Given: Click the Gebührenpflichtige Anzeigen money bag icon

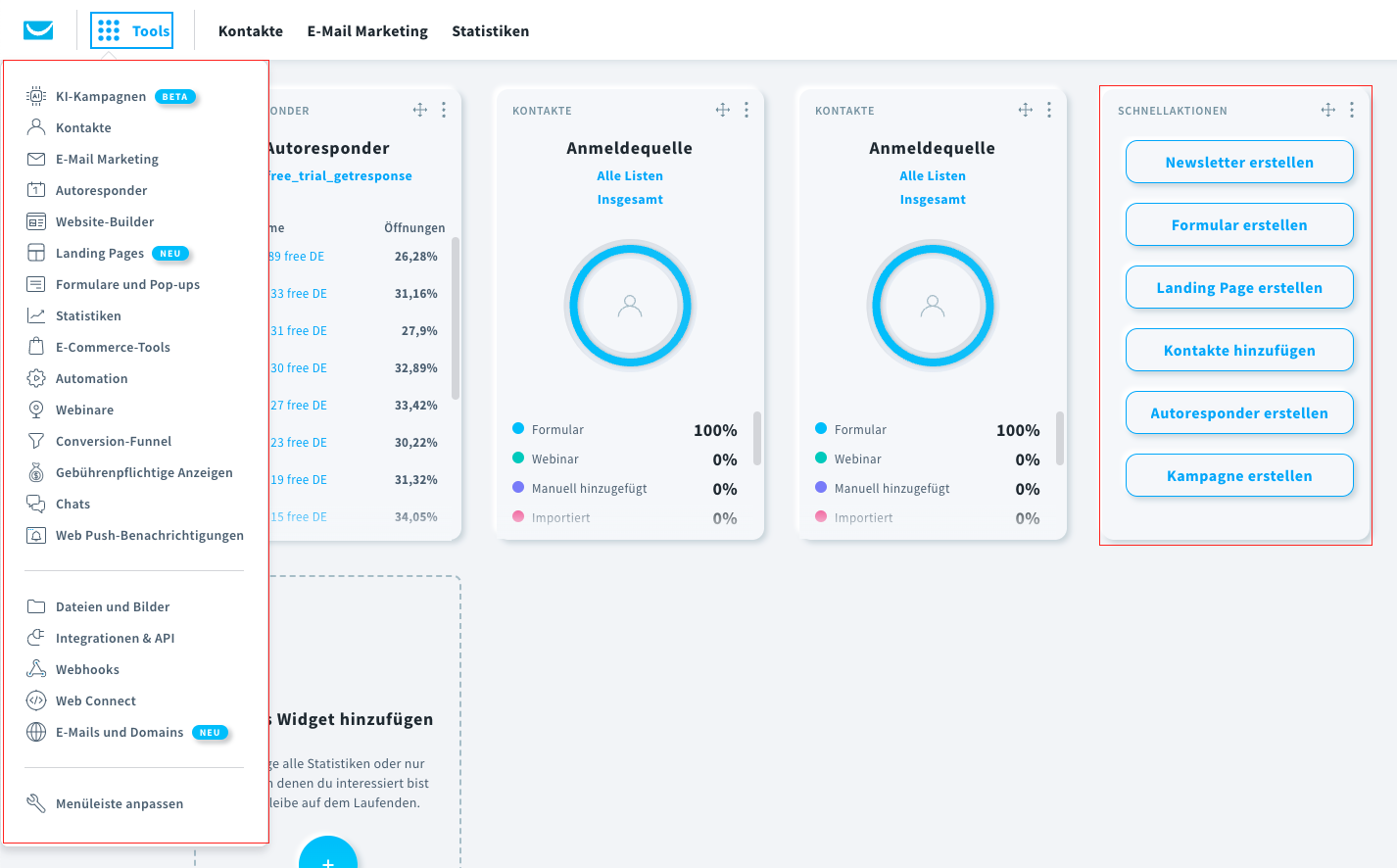Looking at the screenshot, I should point(36,472).
